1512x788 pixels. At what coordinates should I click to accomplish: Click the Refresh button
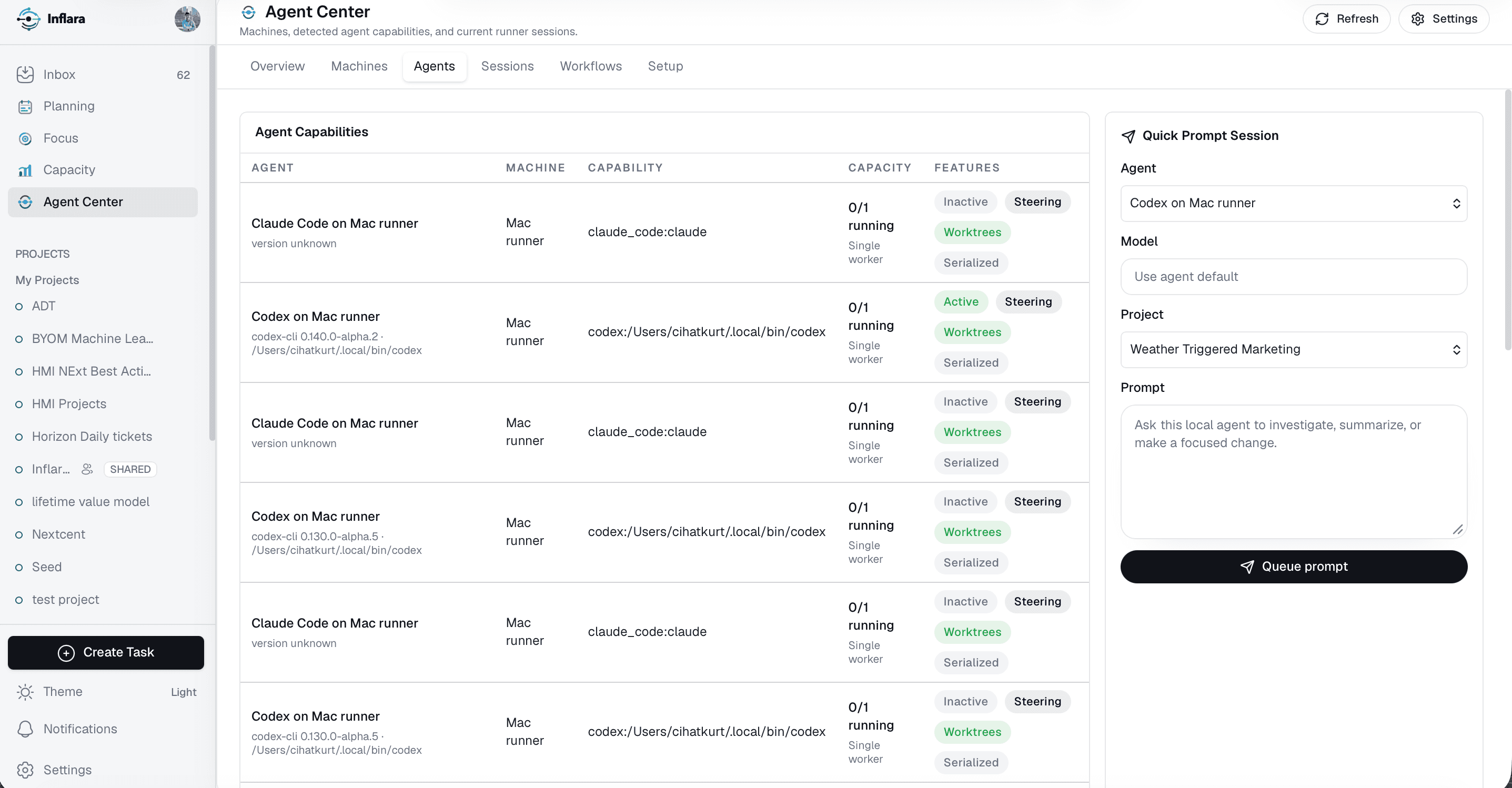pyautogui.click(x=1346, y=19)
